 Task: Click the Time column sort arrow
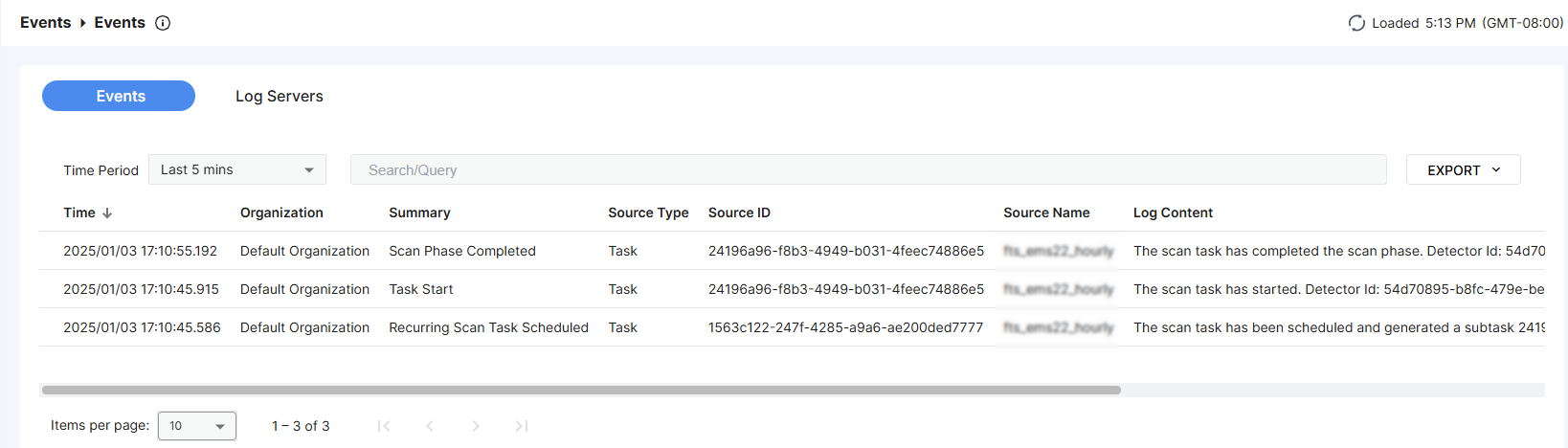(107, 213)
